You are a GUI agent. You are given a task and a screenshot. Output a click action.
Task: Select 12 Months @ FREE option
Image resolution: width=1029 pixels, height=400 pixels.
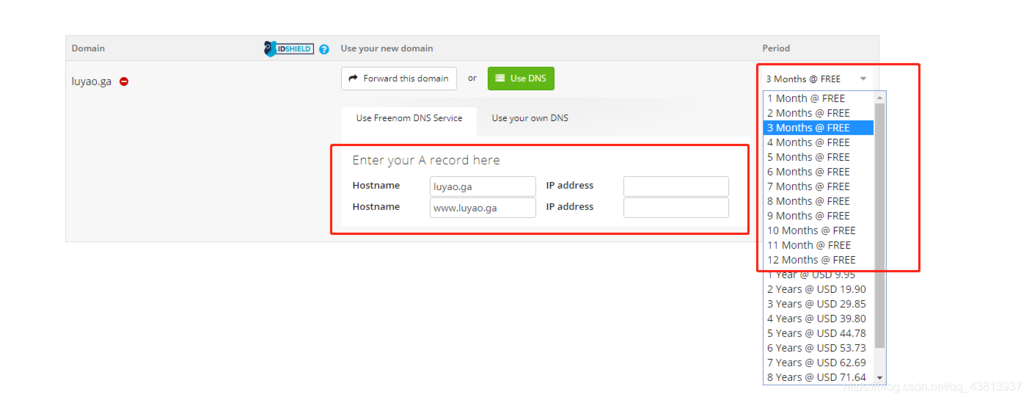pos(819,260)
